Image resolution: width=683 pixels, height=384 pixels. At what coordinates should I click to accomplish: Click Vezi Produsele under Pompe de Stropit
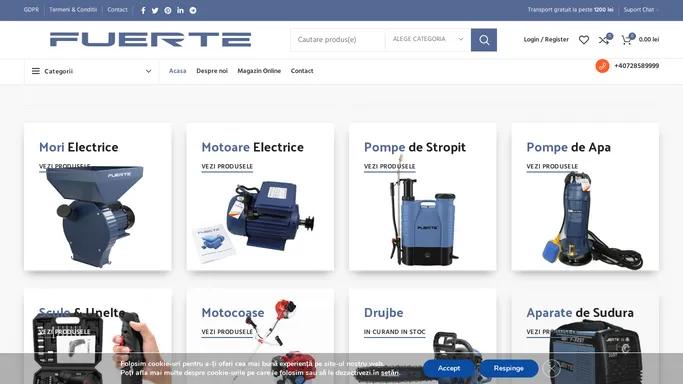[x=389, y=167]
